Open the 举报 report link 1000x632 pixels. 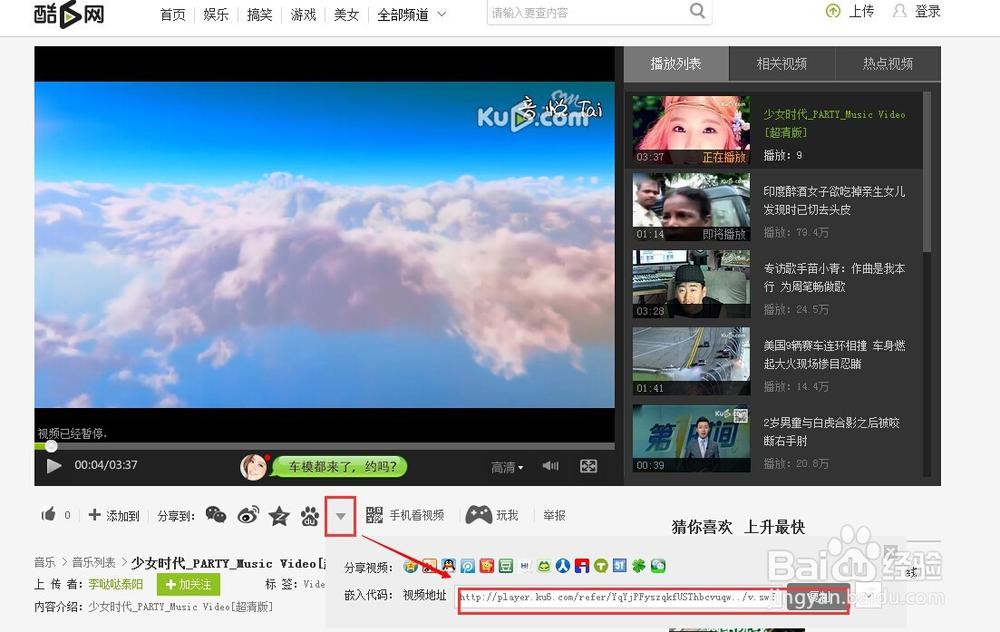[554, 514]
